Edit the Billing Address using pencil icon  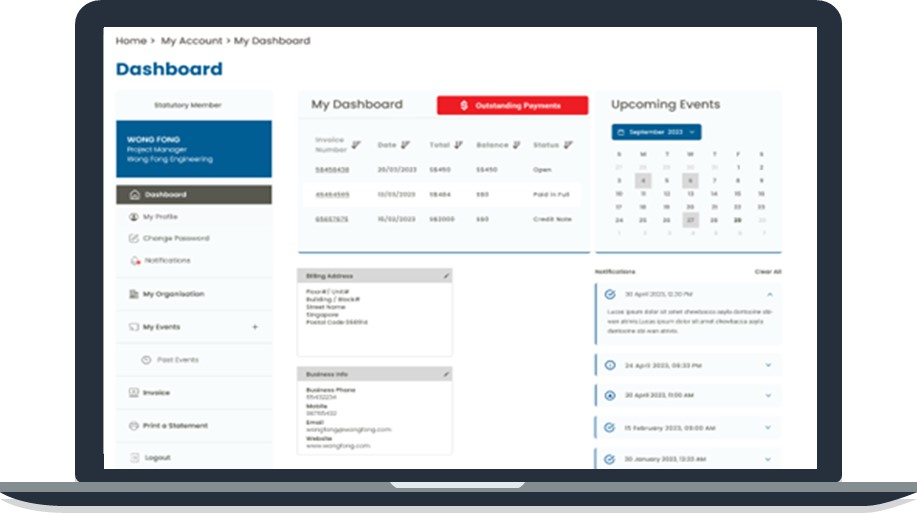(446, 275)
